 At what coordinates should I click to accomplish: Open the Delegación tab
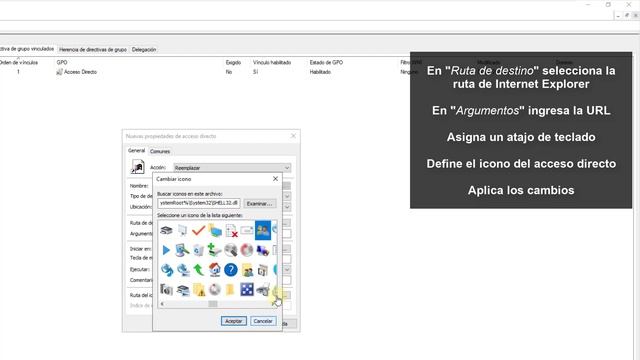point(144,49)
